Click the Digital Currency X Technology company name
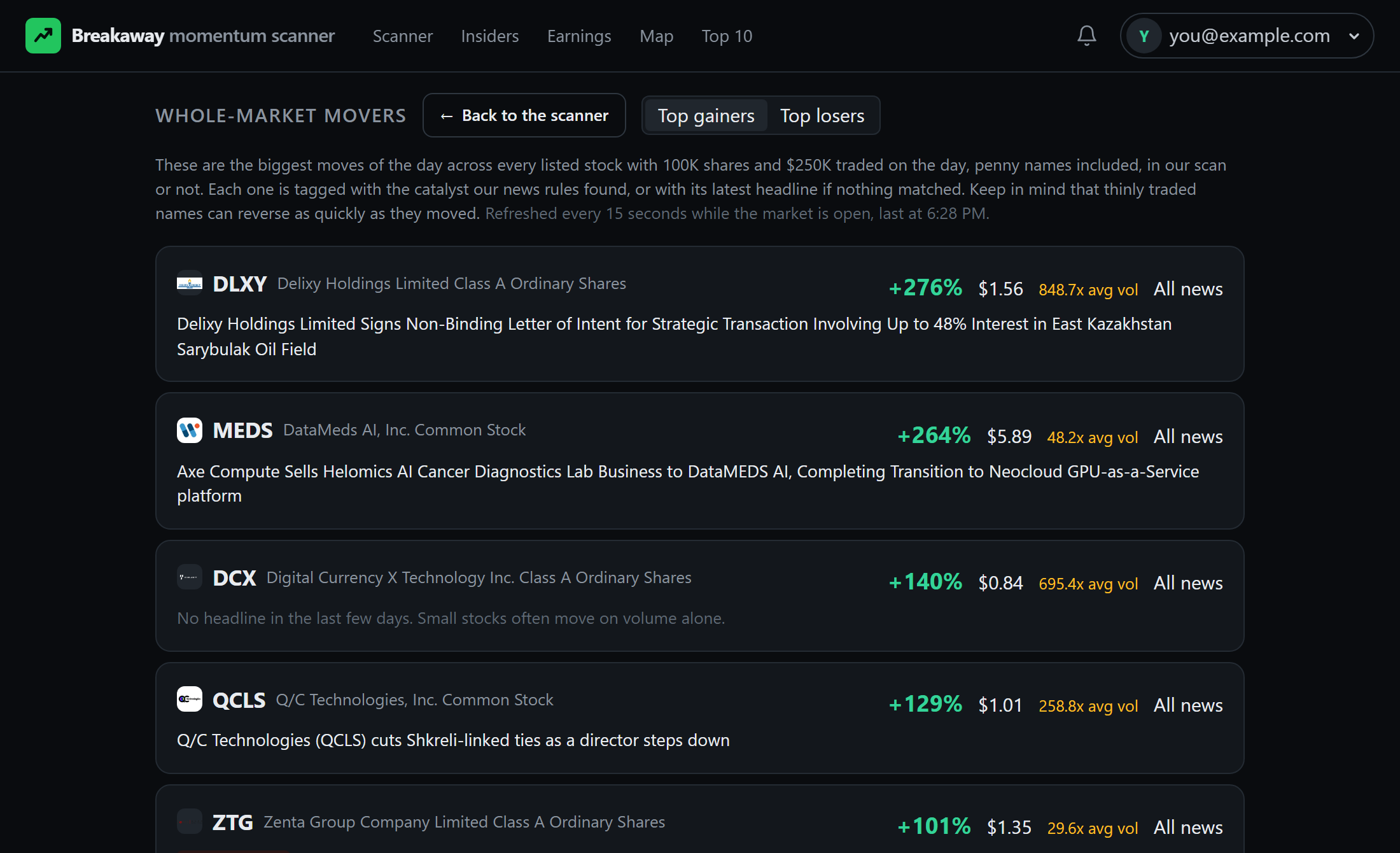Viewport: 1400px width, 853px height. point(479,578)
